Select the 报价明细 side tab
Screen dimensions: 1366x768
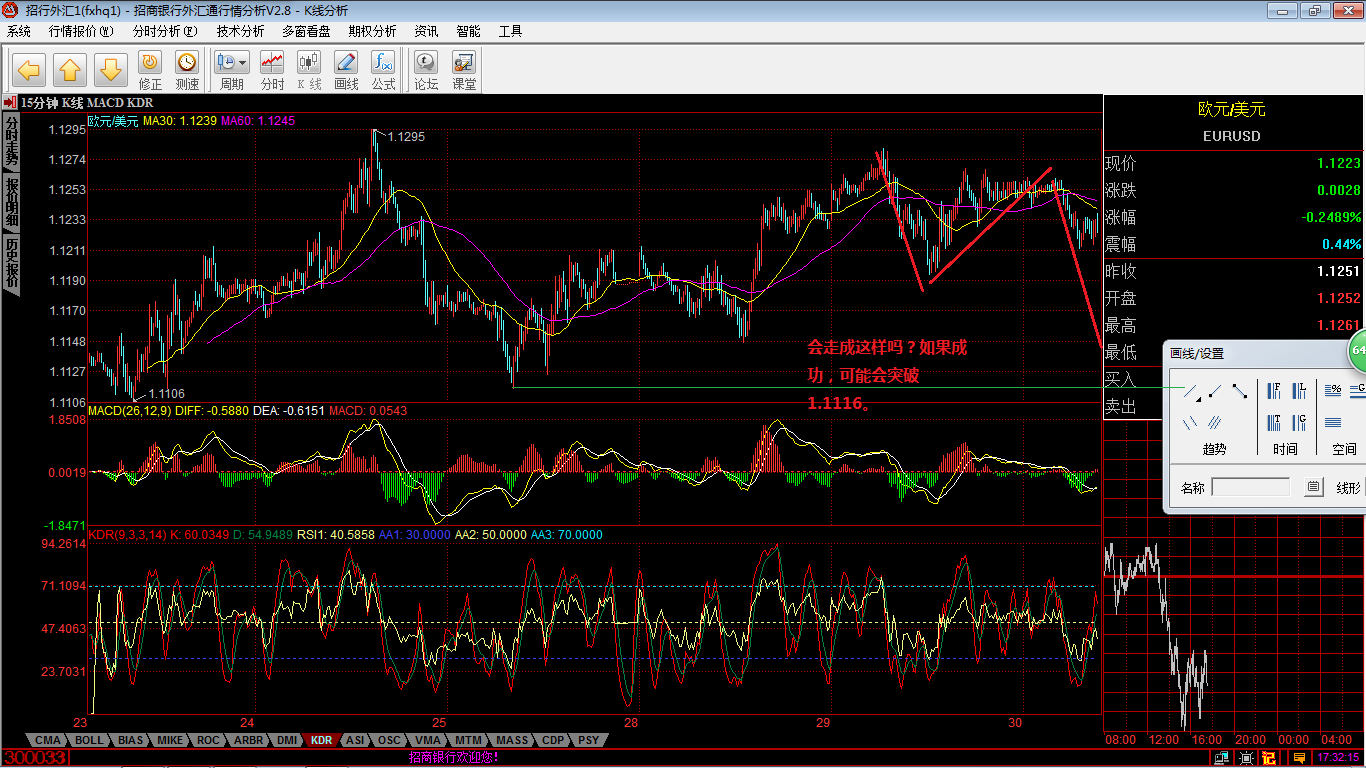(x=11, y=202)
